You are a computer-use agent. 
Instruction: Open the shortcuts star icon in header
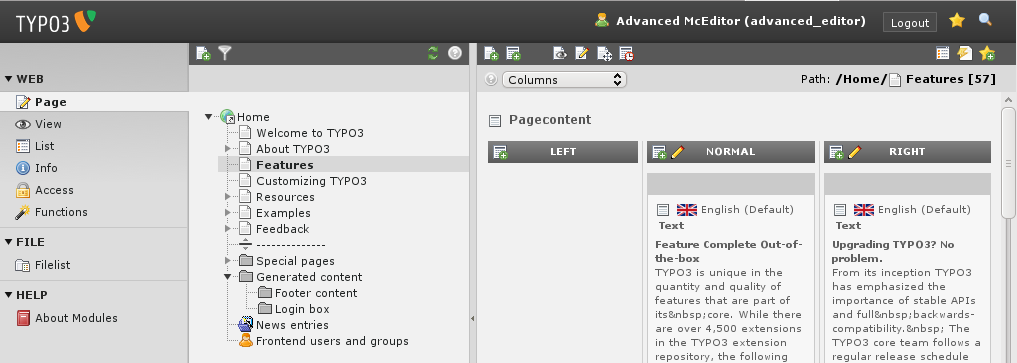point(957,21)
